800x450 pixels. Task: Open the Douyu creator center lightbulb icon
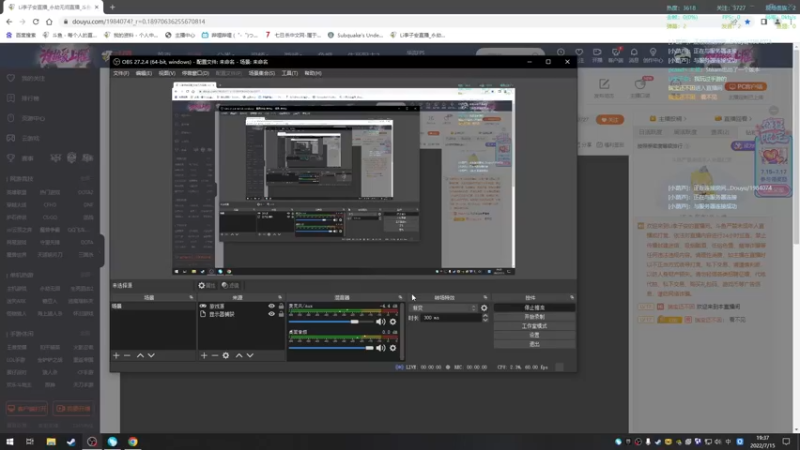653,54
